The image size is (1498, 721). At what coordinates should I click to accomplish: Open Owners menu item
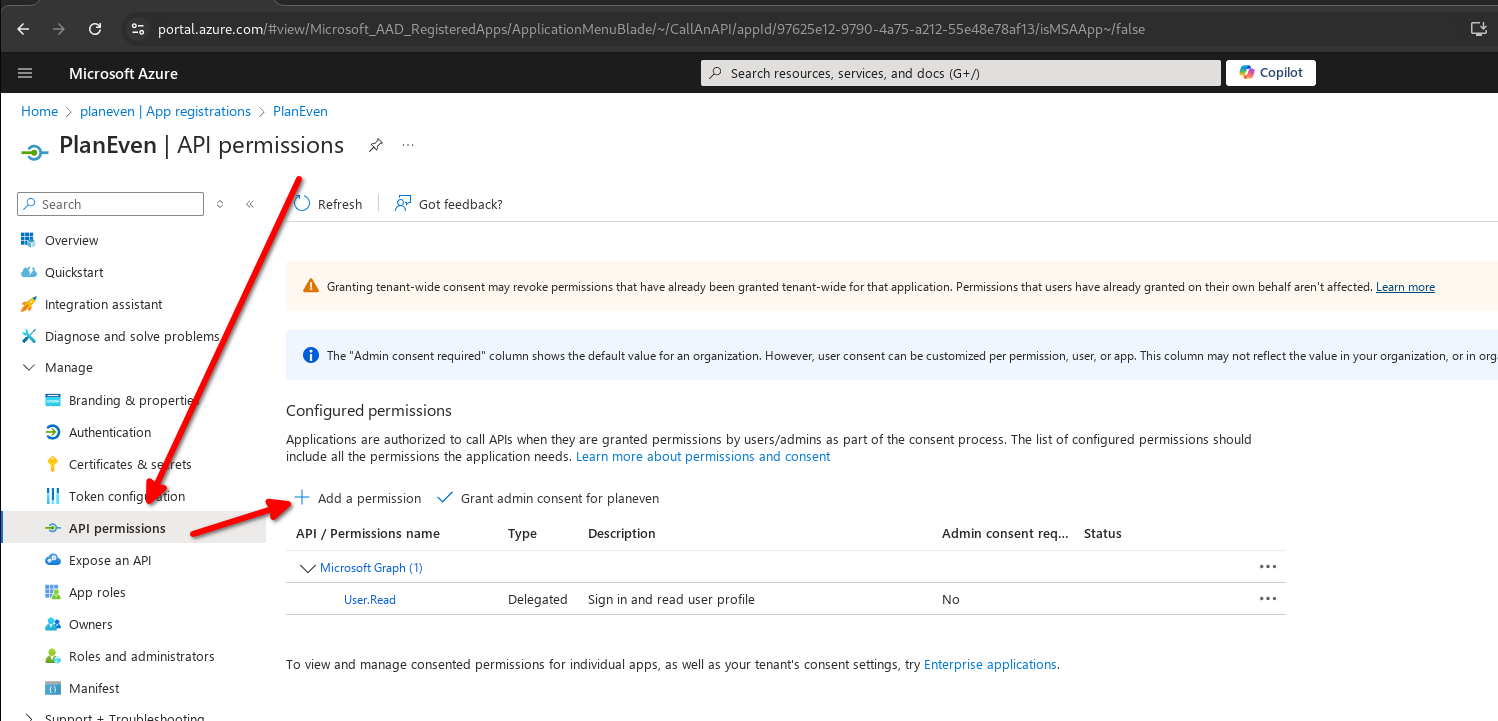coord(91,624)
